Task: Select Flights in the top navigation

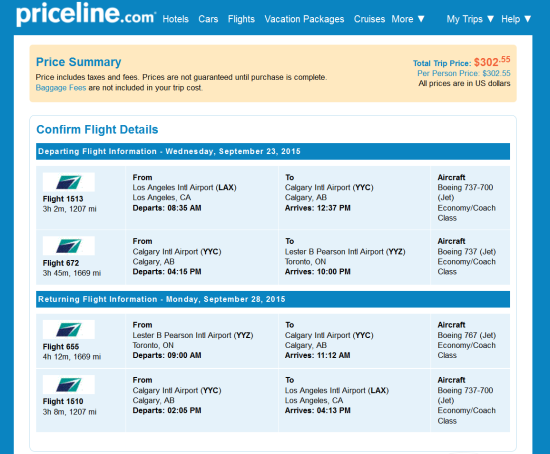Action: (241, 19)
